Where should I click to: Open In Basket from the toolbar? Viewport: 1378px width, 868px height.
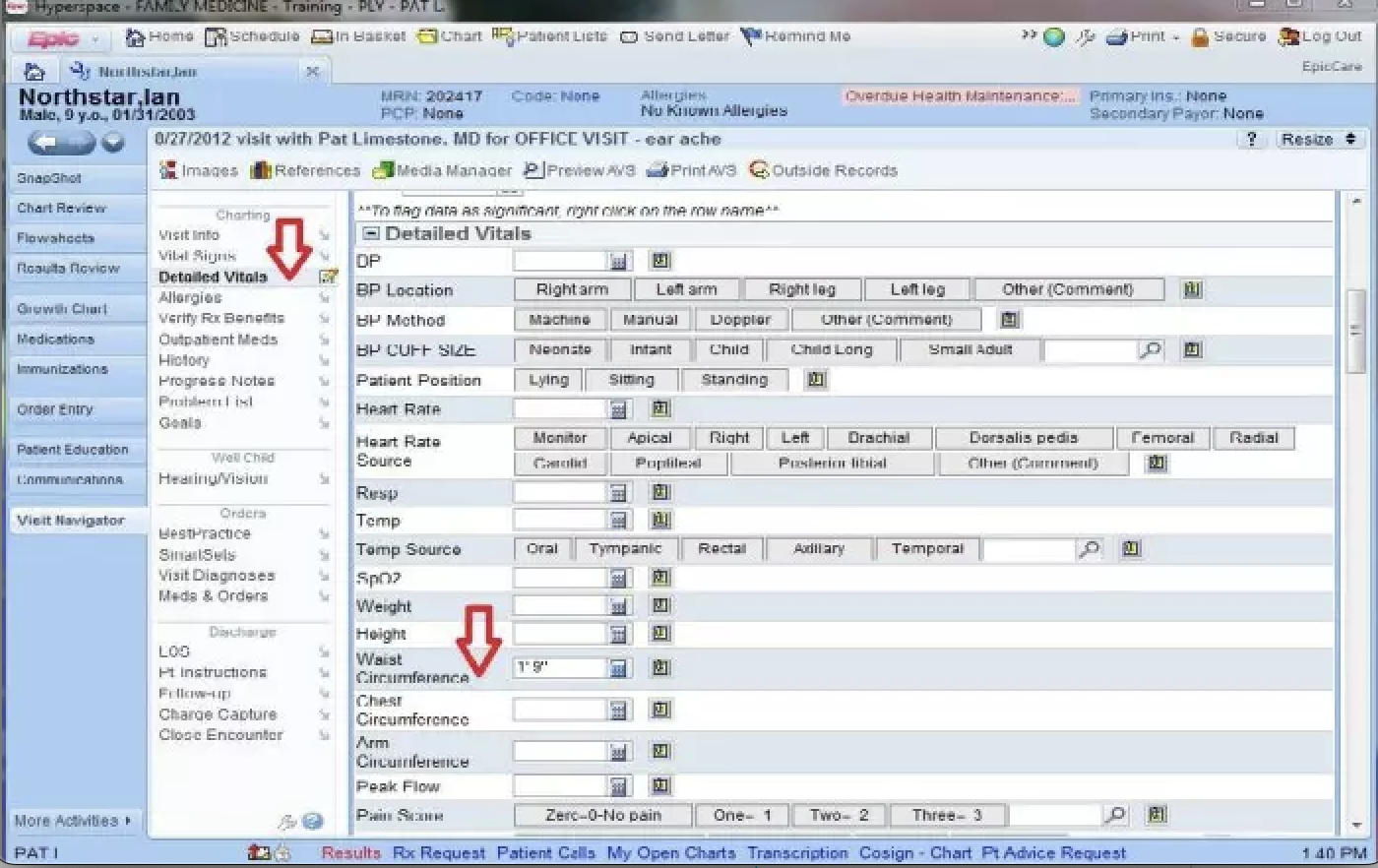pyautogui.click(x=358, y=36)
